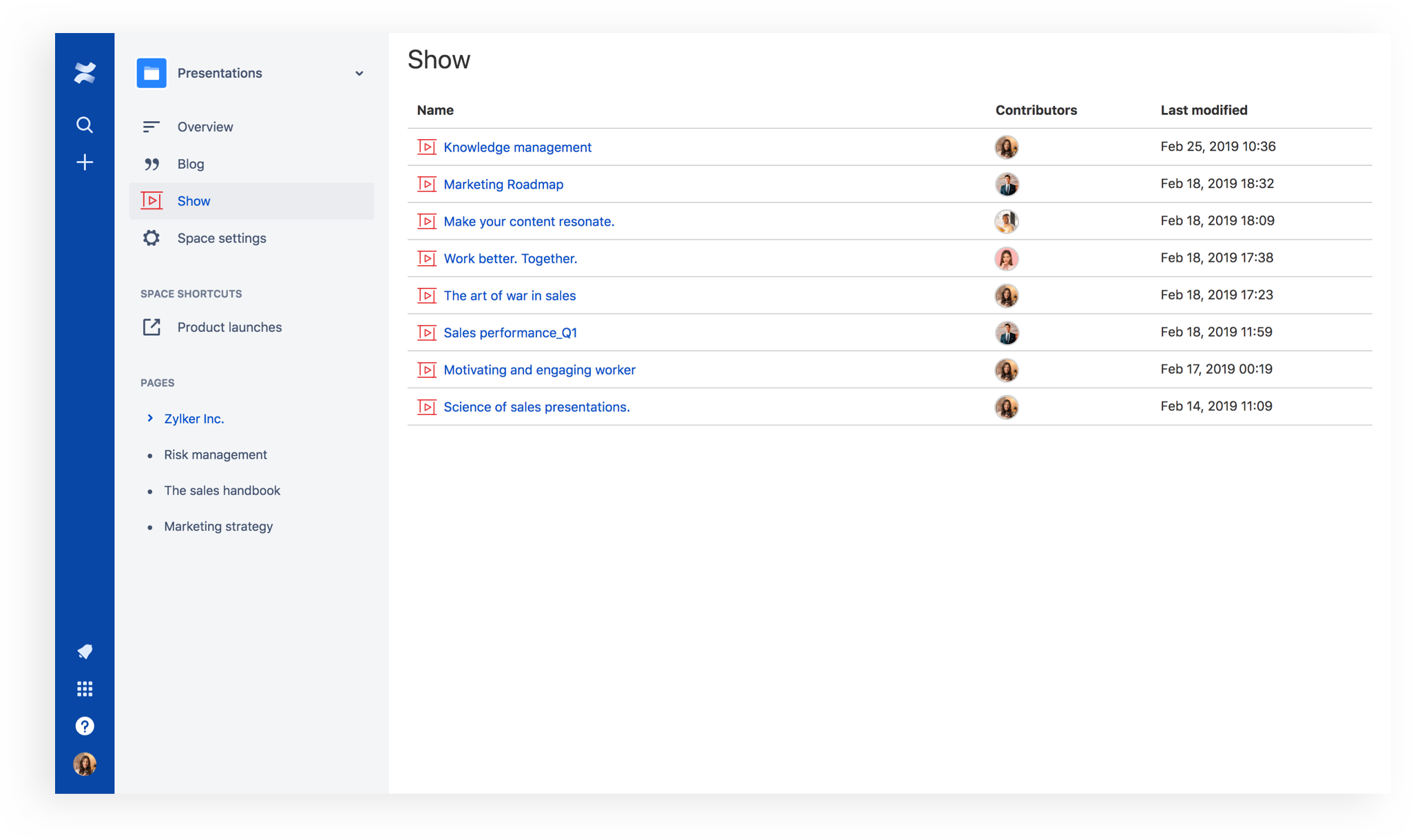Image resolution: width=1413 pixels, height=840 pixels.
Task: Click the presentation play icon on Work better. Together.
Action: pyautogui.click(x=427, y=258)
